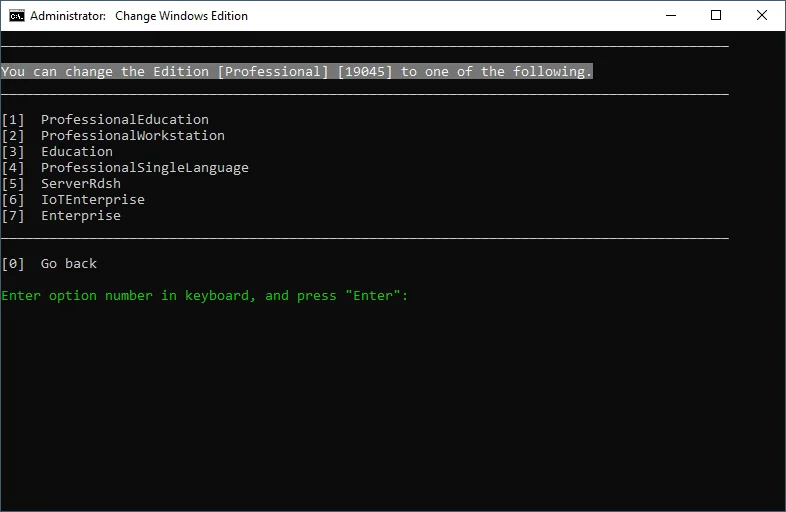Click the green "Enter option number in keyboard" prompt
The height and width of the screenshot is (512, 786).
tap(205, 296)
